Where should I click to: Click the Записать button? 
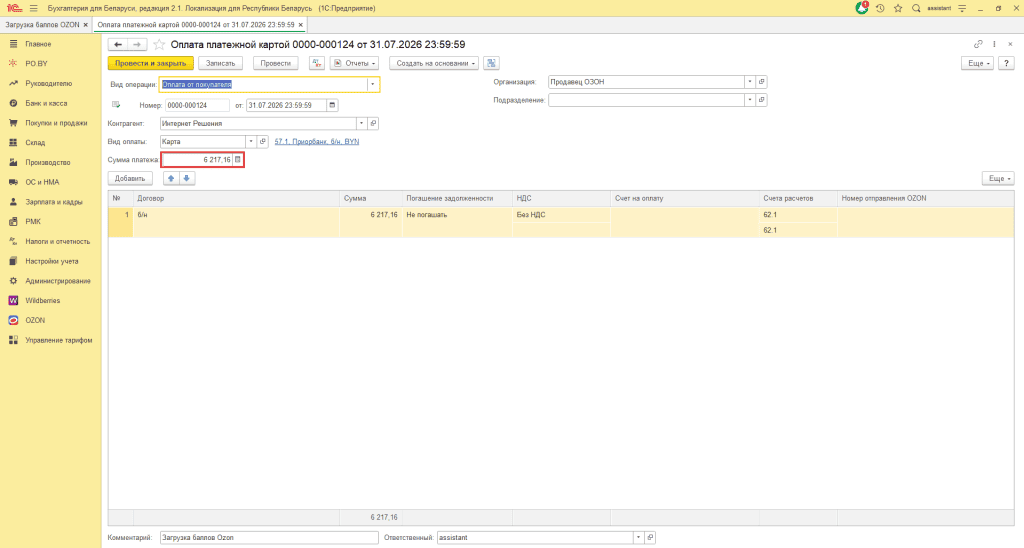point(220,63)
